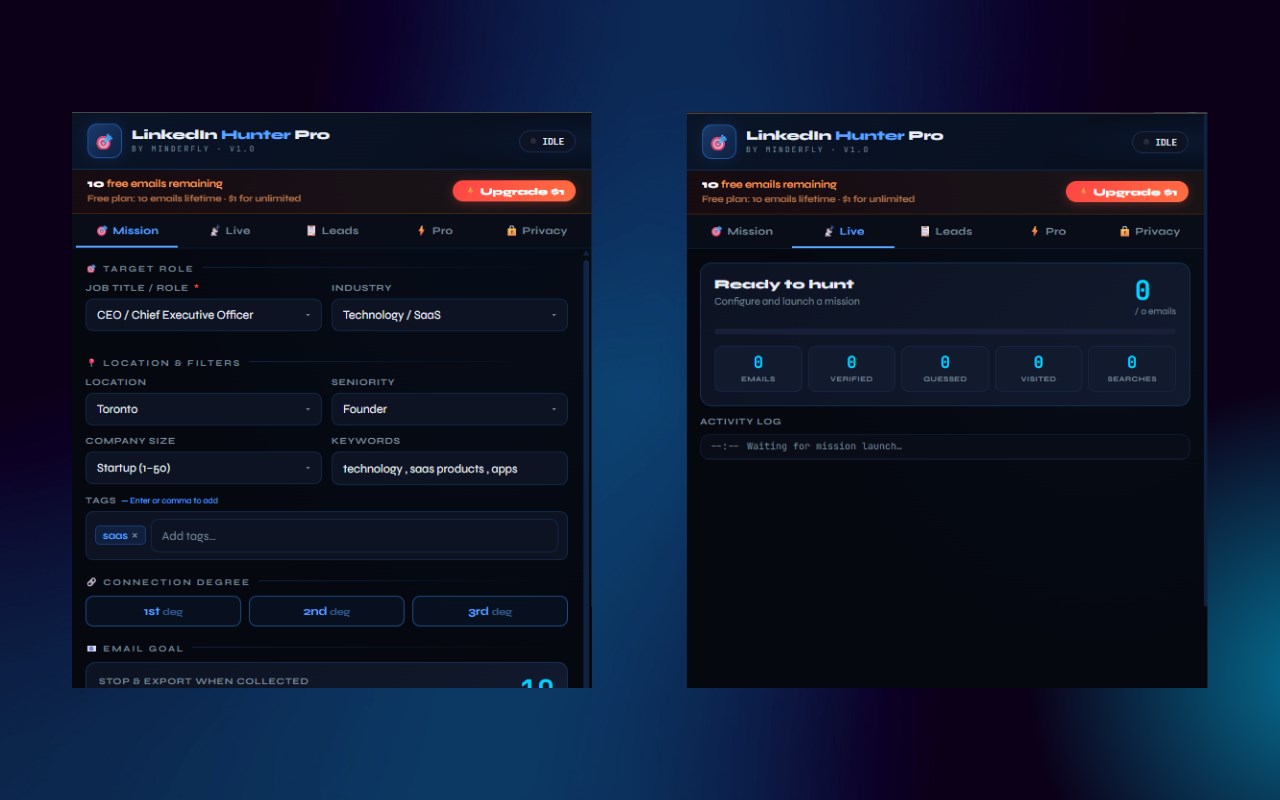Click the 'Ready to hunt' heading
Viewport: 1280px width, 800px height.
(x=784, y=284)
